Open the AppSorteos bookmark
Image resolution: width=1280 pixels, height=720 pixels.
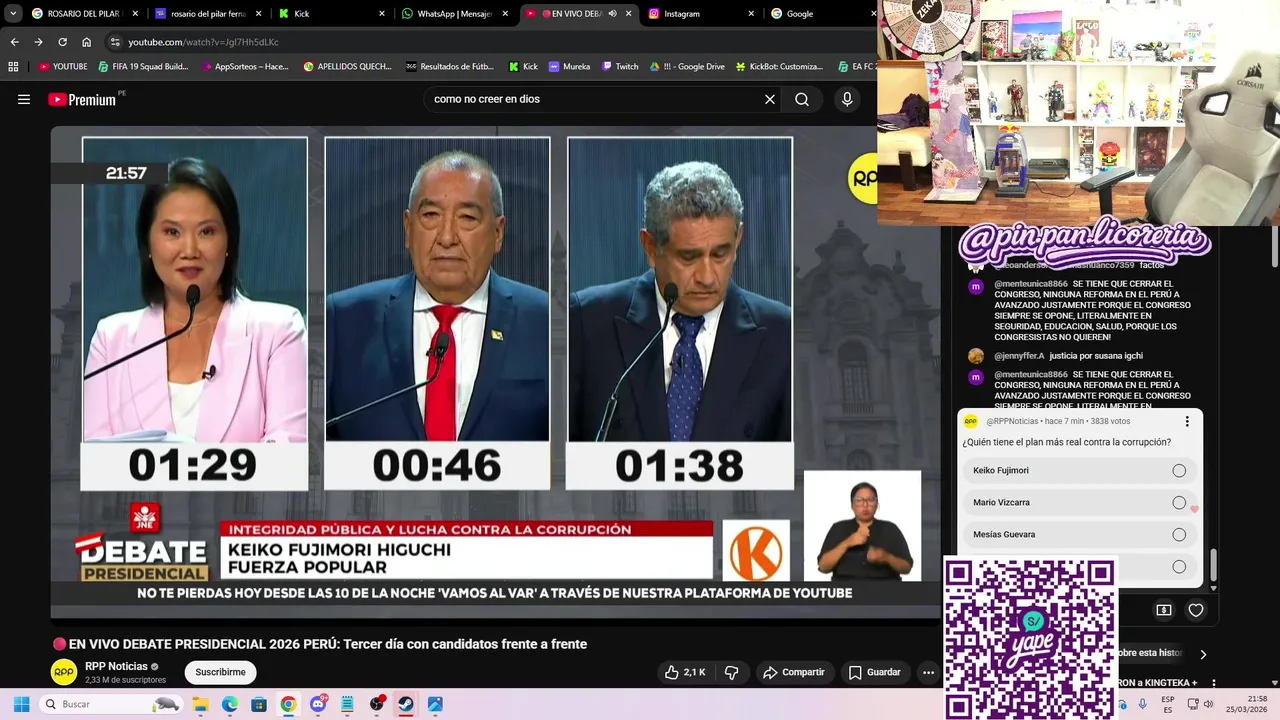(x=244, y=67)
